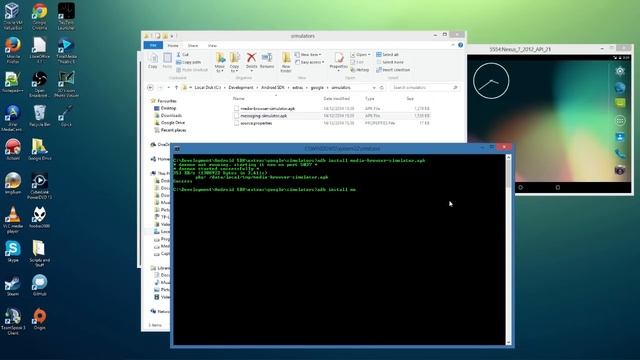The image size is (640, 360).
Task: Open Phone app in Android emulator
Action: 620,153
